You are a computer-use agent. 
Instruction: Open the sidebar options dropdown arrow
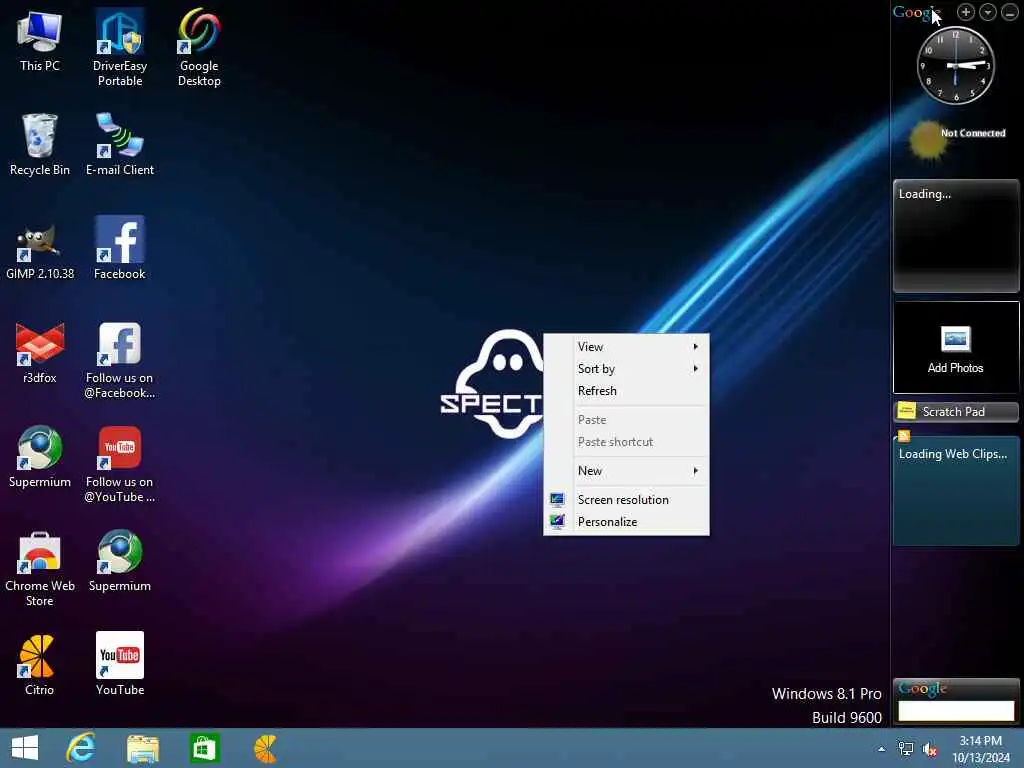[987, 12]
